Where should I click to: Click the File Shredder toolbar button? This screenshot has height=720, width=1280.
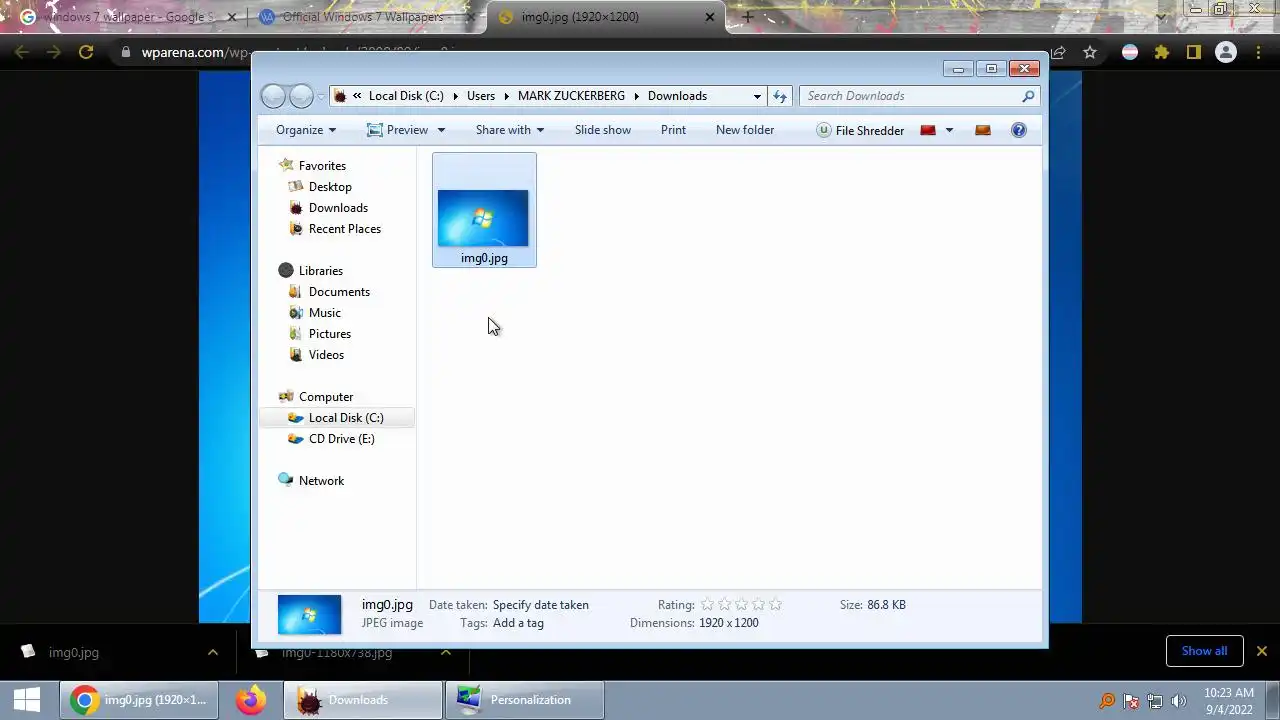pos(860,130)
